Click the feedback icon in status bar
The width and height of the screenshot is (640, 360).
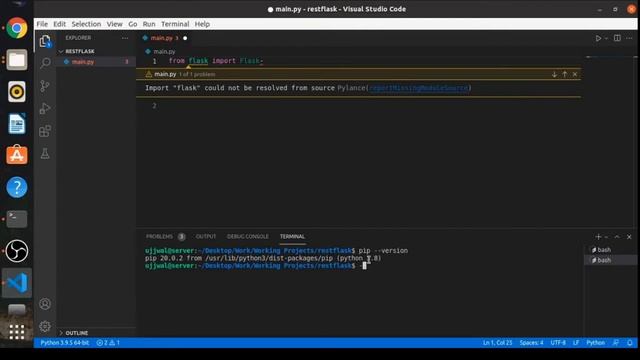point(616,343)
